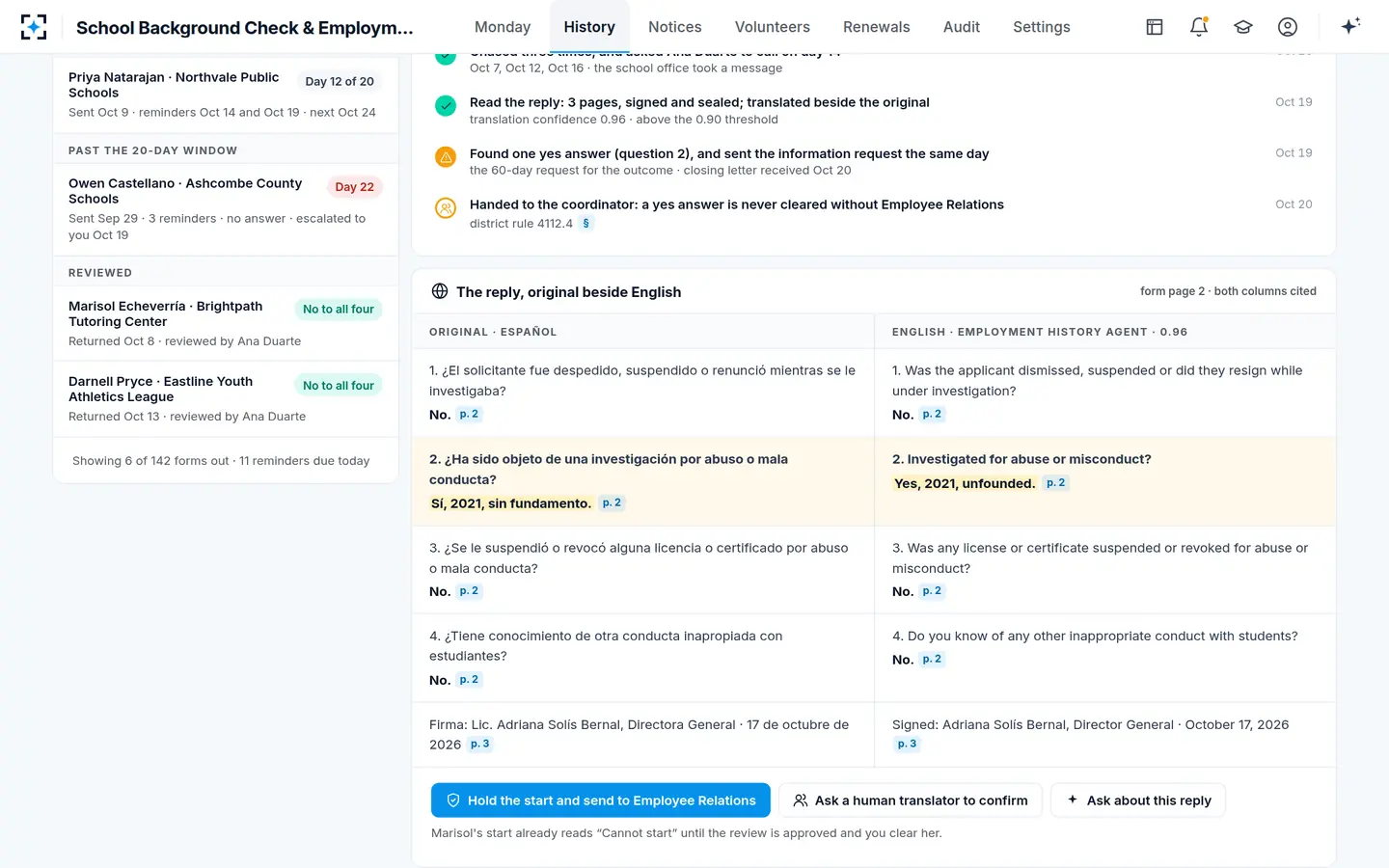The height and width of the screenshot is (868, 1389).
Task: Click 'No to all four' badge on Darnell Pryce
Action: pos(339,386)
